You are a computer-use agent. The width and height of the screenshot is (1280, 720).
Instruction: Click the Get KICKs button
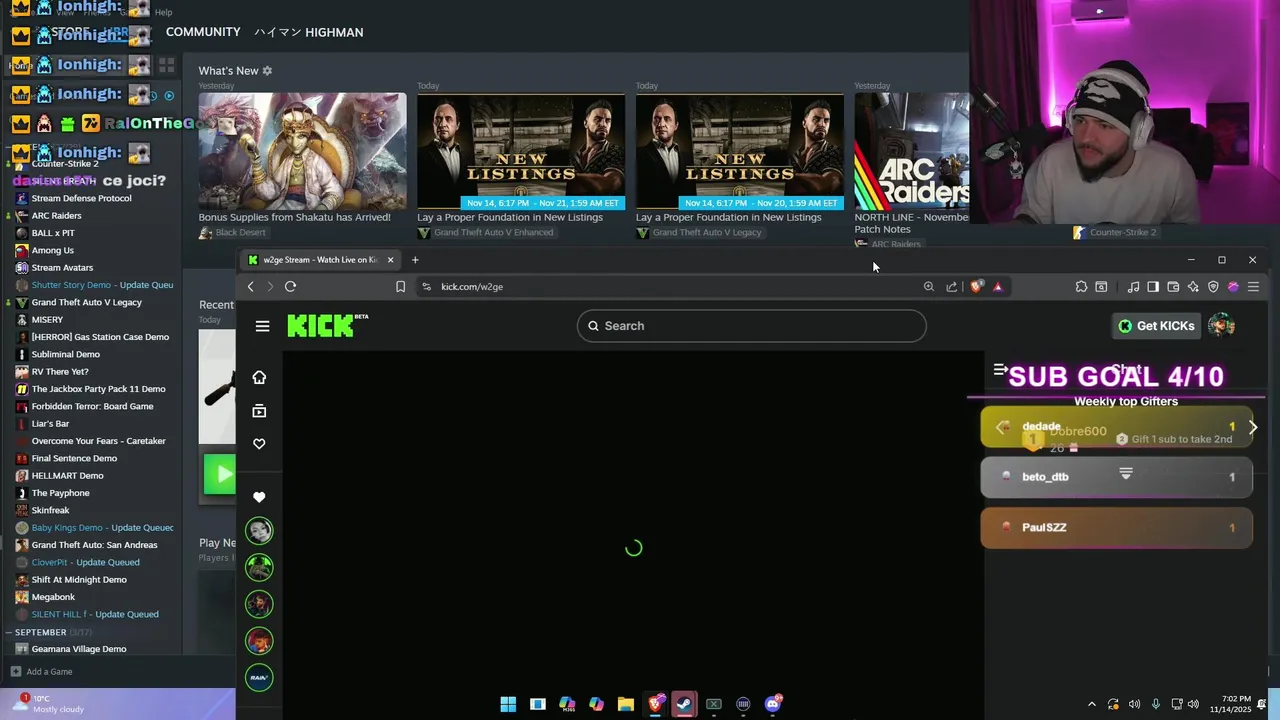(x=1156, y=326)
